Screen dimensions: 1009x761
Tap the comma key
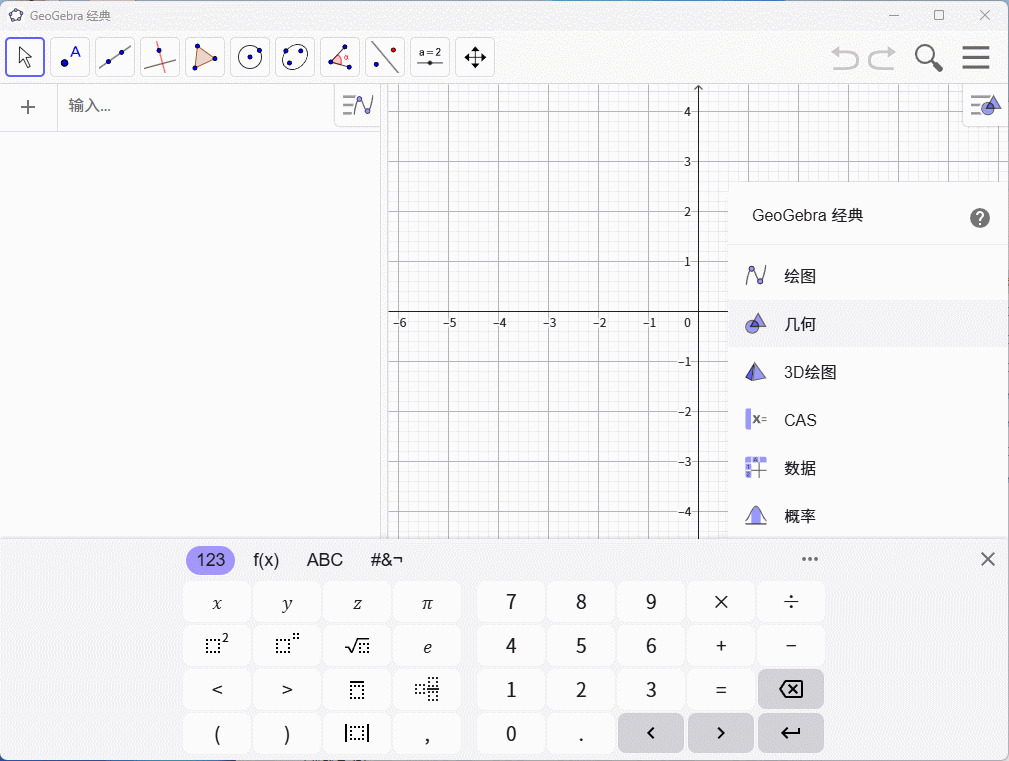427,733
